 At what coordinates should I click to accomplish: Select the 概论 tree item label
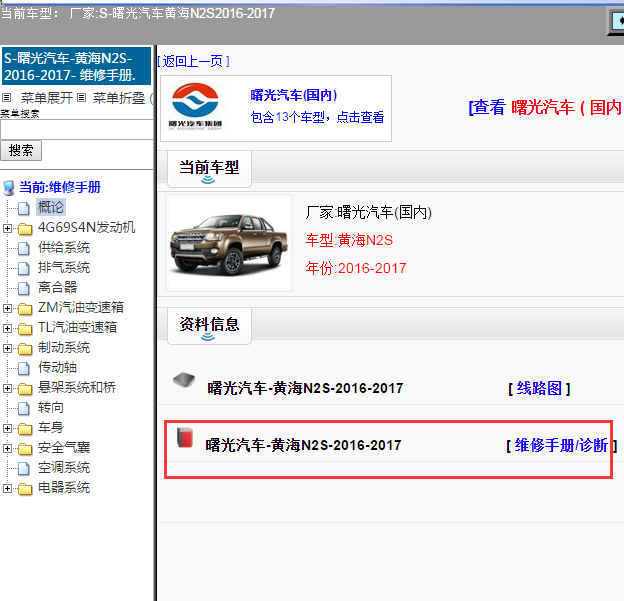51,207
